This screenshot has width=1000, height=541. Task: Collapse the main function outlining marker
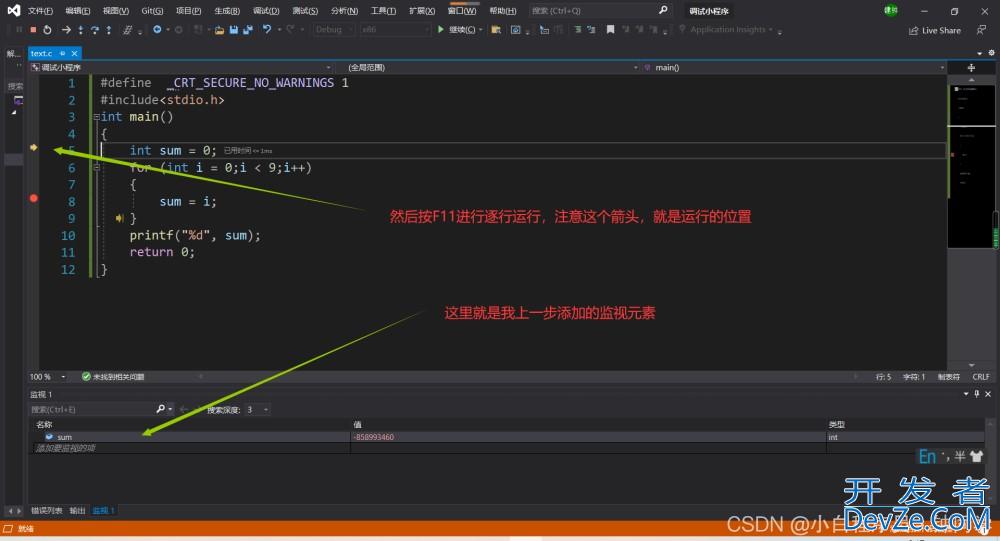point(96,117)
